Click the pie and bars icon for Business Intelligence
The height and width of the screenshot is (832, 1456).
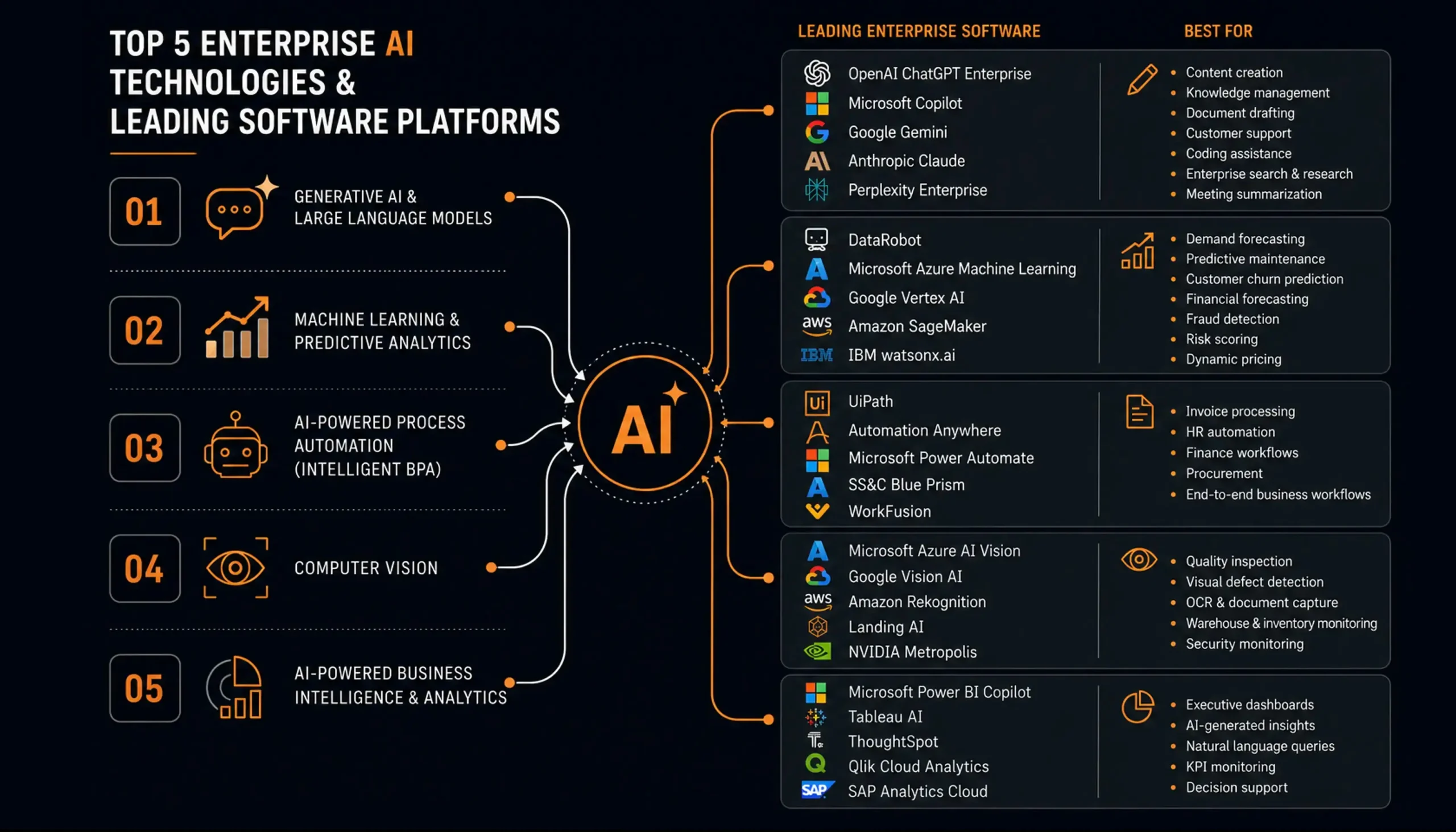(234, 688)
